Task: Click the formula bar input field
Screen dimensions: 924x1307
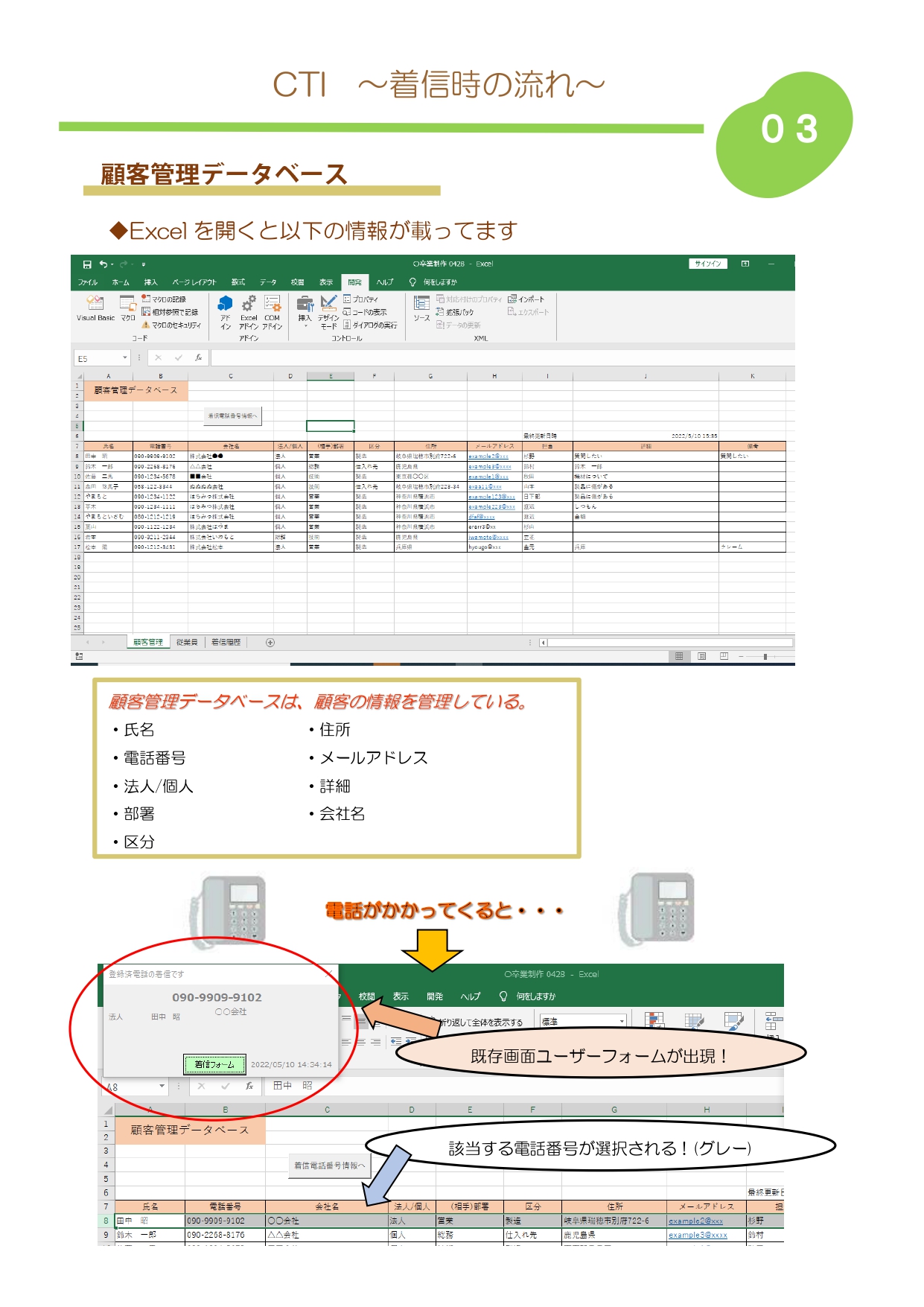Action: click(499, 358)
